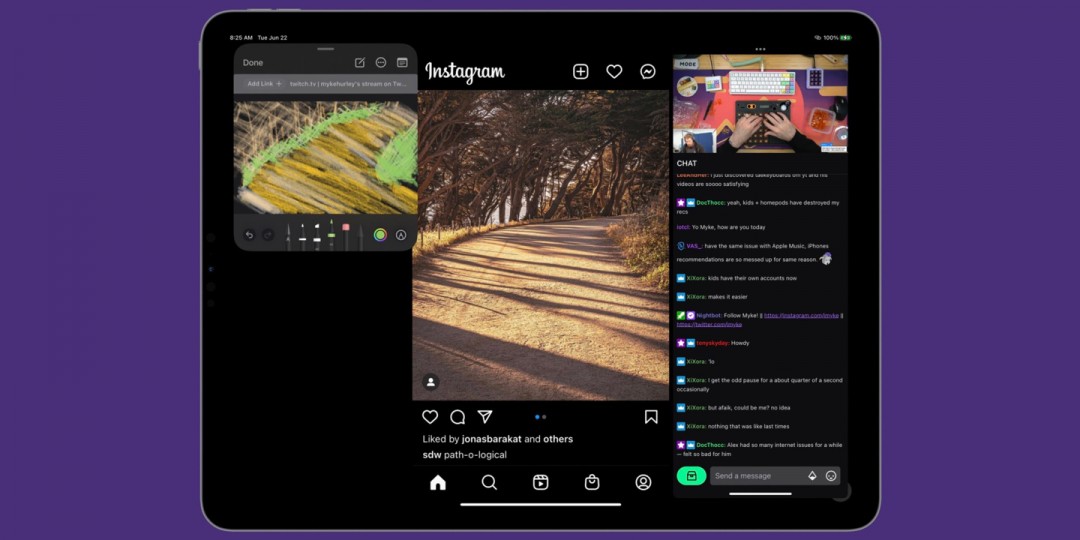This screenshot has height=540, width=1080.
Task: Click Add Link in Quick Note
Action: tap(265, 84)
